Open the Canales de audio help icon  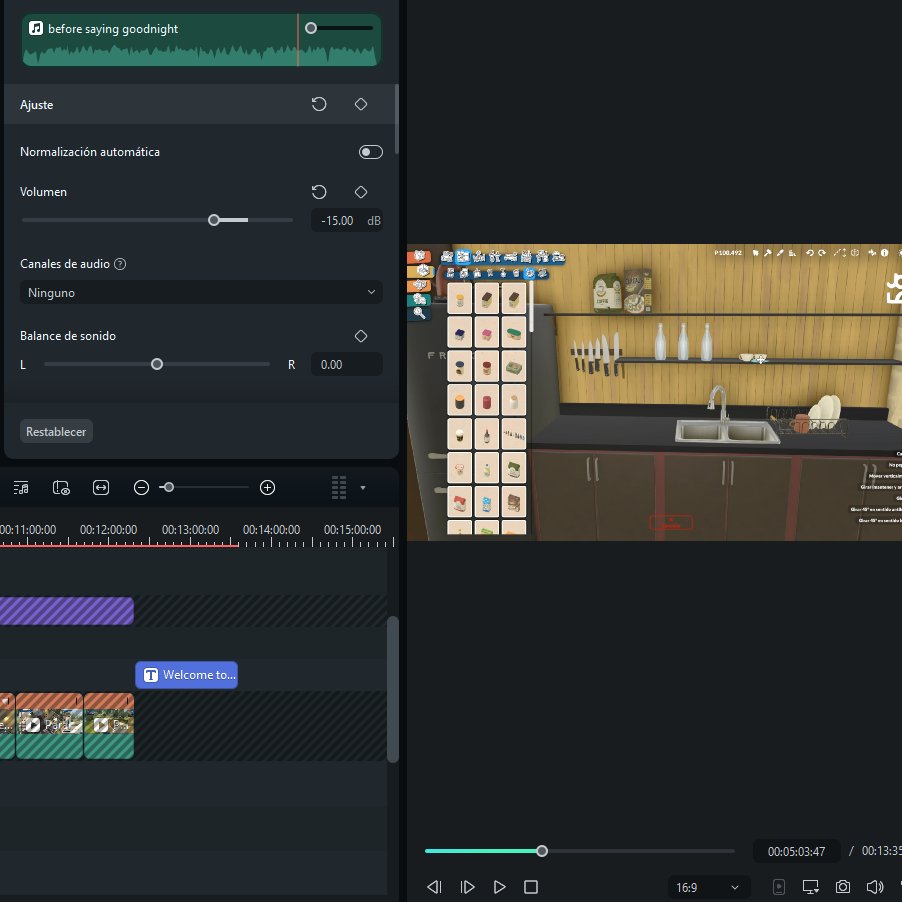point(120,264)
